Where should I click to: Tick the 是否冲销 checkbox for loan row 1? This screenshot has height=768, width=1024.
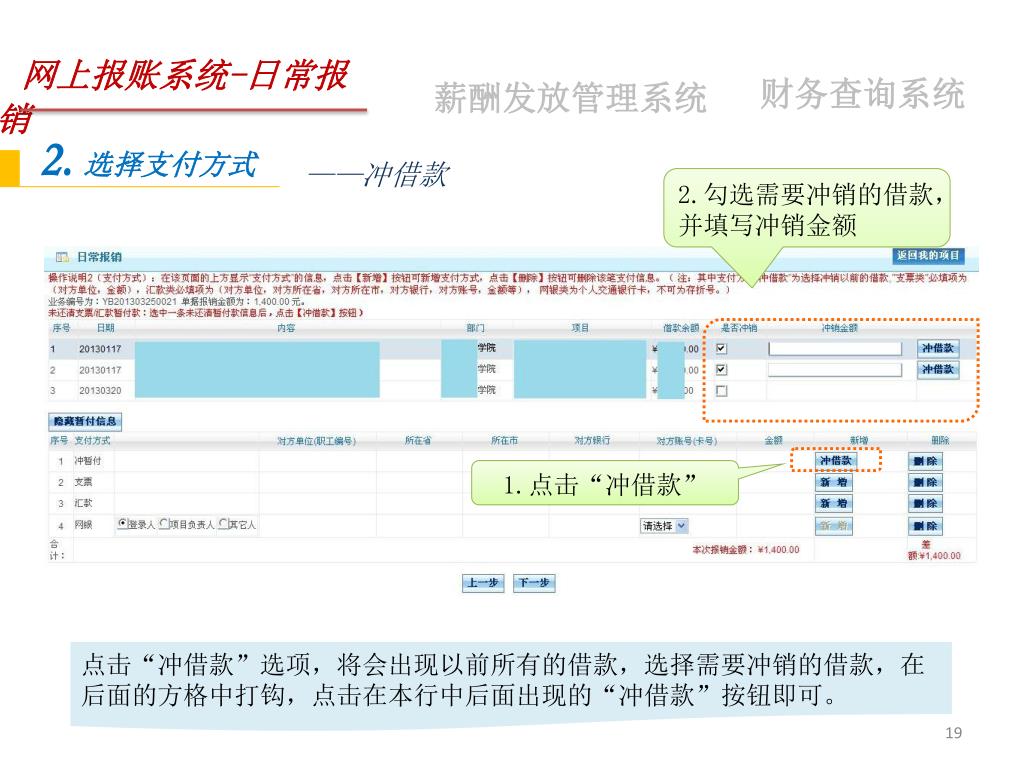(x=722, y=348)
